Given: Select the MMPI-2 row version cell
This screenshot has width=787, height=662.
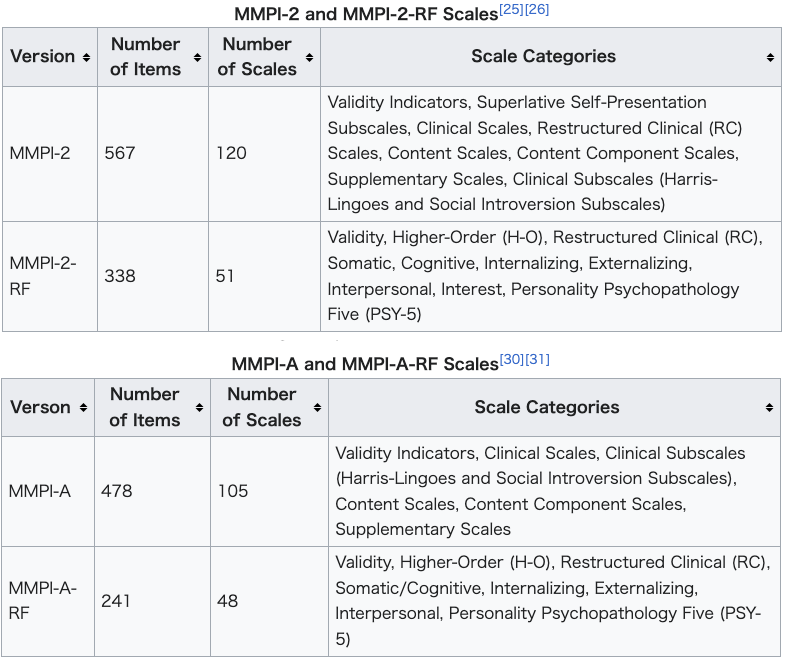Looking at the screenshot, I should 50,154.
